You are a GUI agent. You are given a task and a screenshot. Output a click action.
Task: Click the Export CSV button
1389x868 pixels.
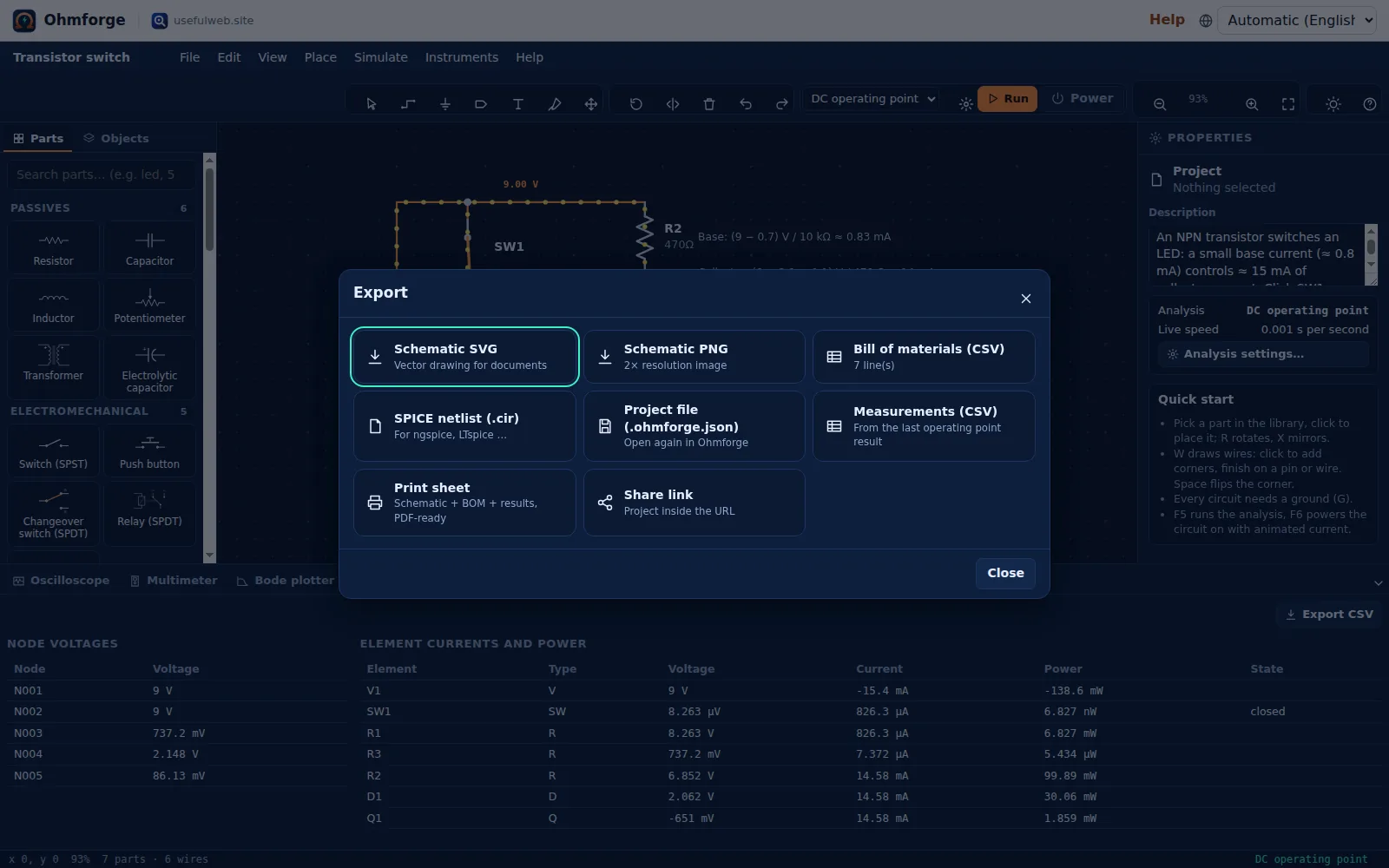tap(1329, 615)
